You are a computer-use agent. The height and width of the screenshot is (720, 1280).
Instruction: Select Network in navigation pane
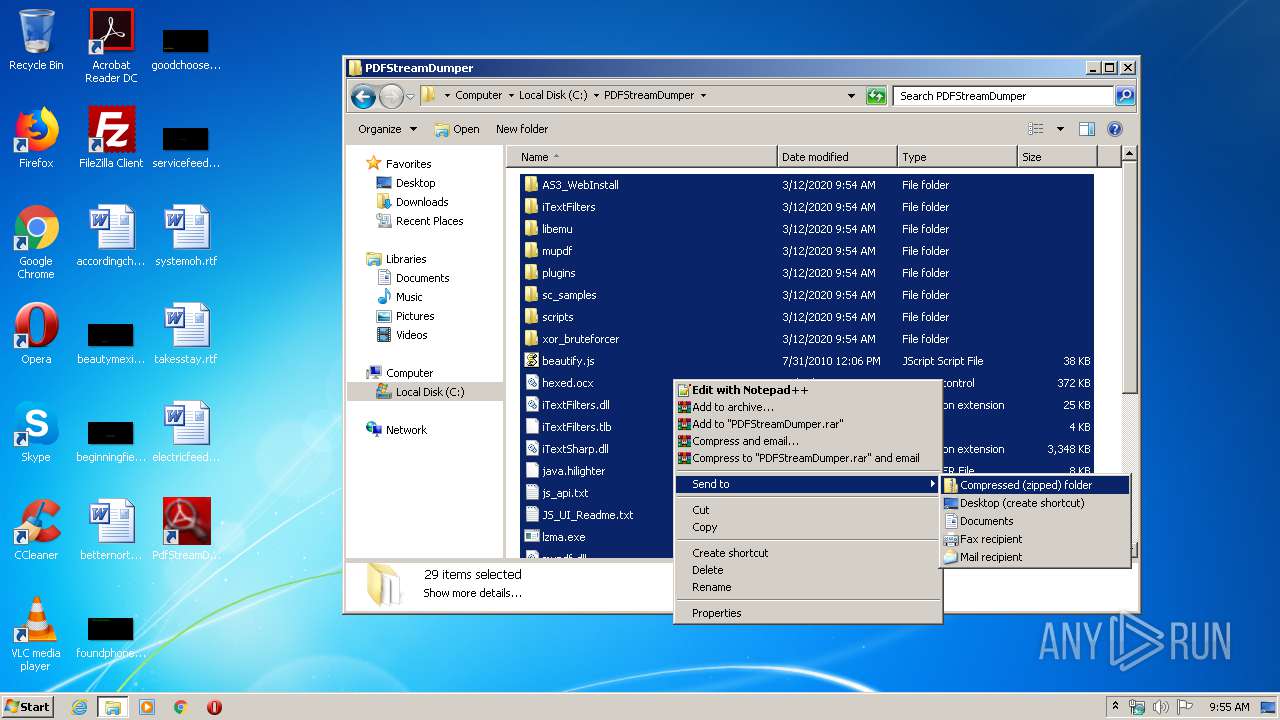(396, 430)
